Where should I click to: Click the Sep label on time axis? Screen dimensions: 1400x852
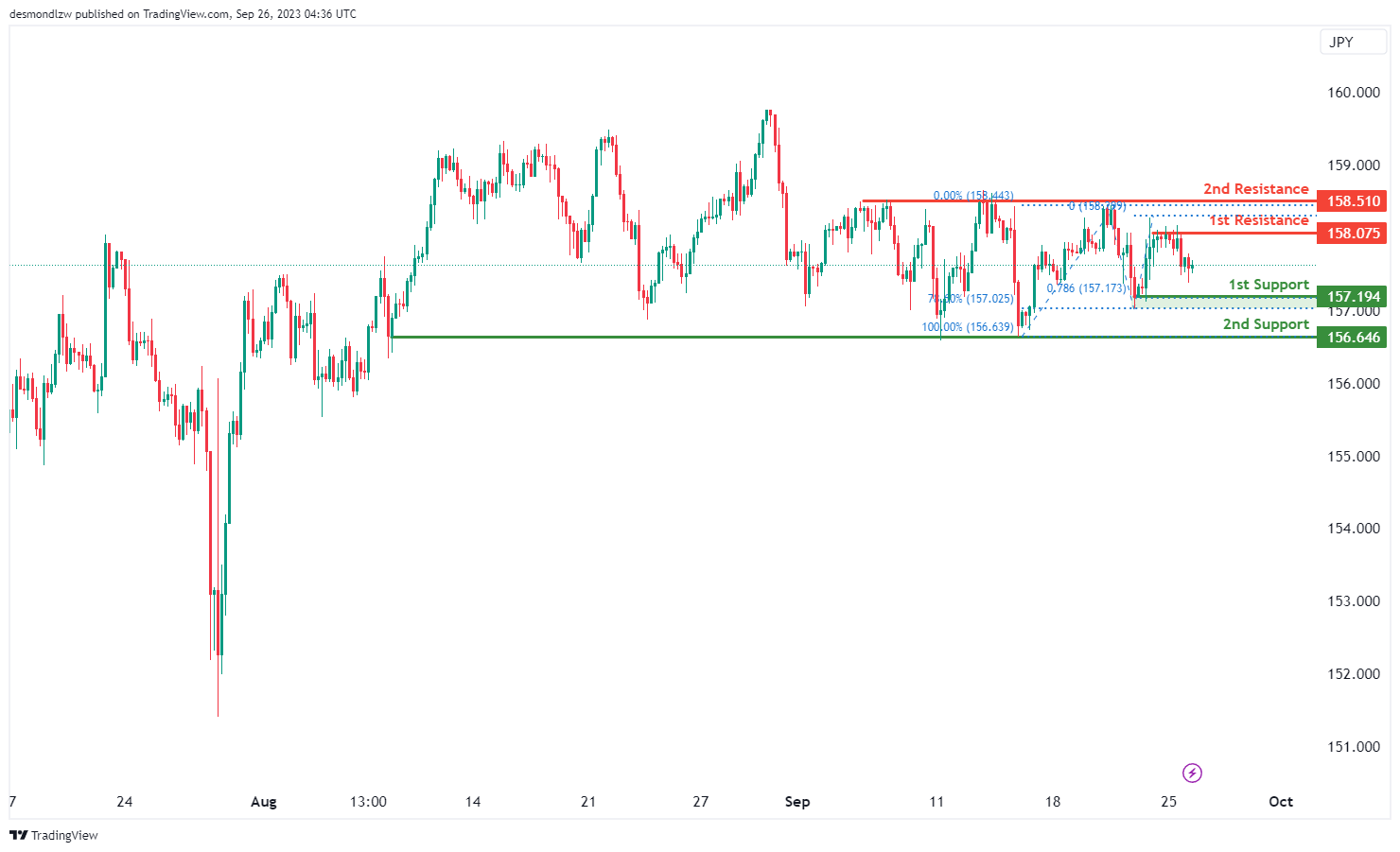click(x=797, y=802)
